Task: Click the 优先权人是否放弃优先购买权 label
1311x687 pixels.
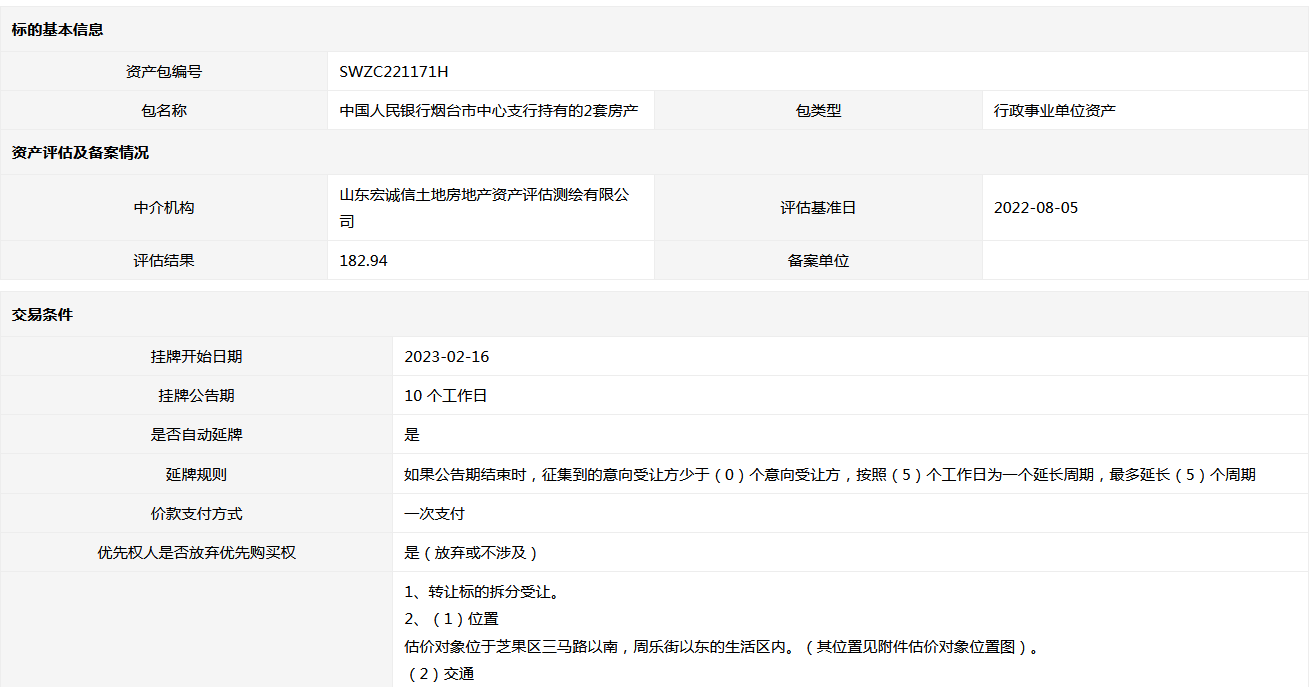Action: [x=196, y=553]
